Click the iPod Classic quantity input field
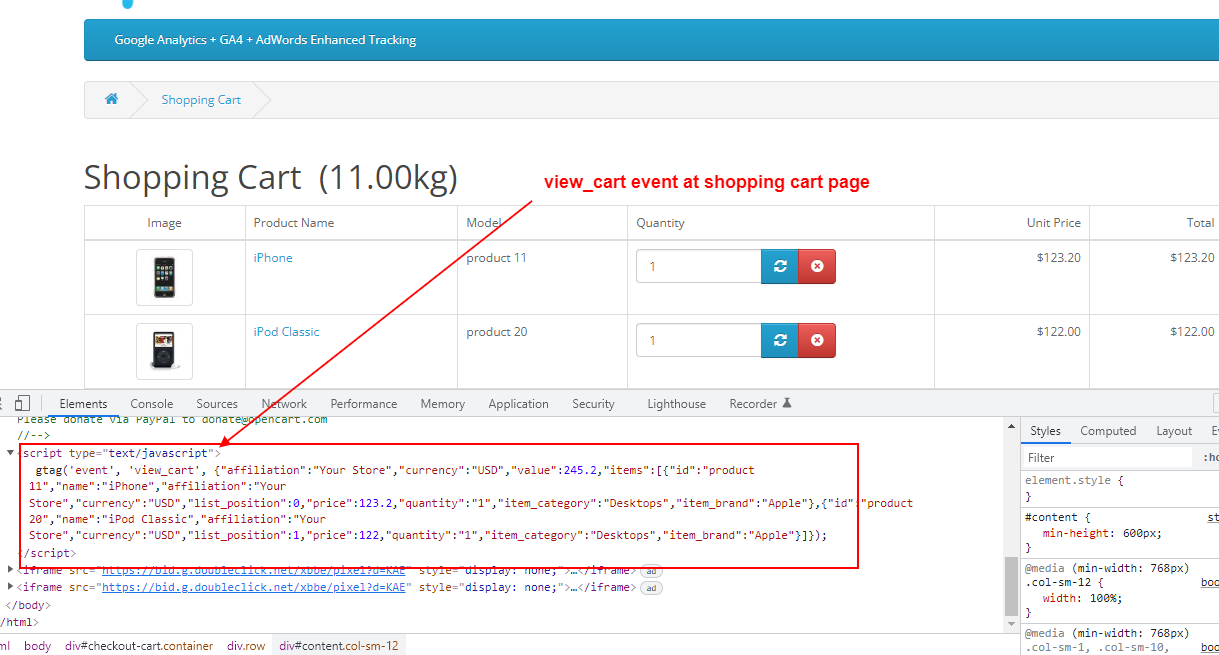Image resolution: width=1219 pixels, height=655 pixels. pos(699,341)
